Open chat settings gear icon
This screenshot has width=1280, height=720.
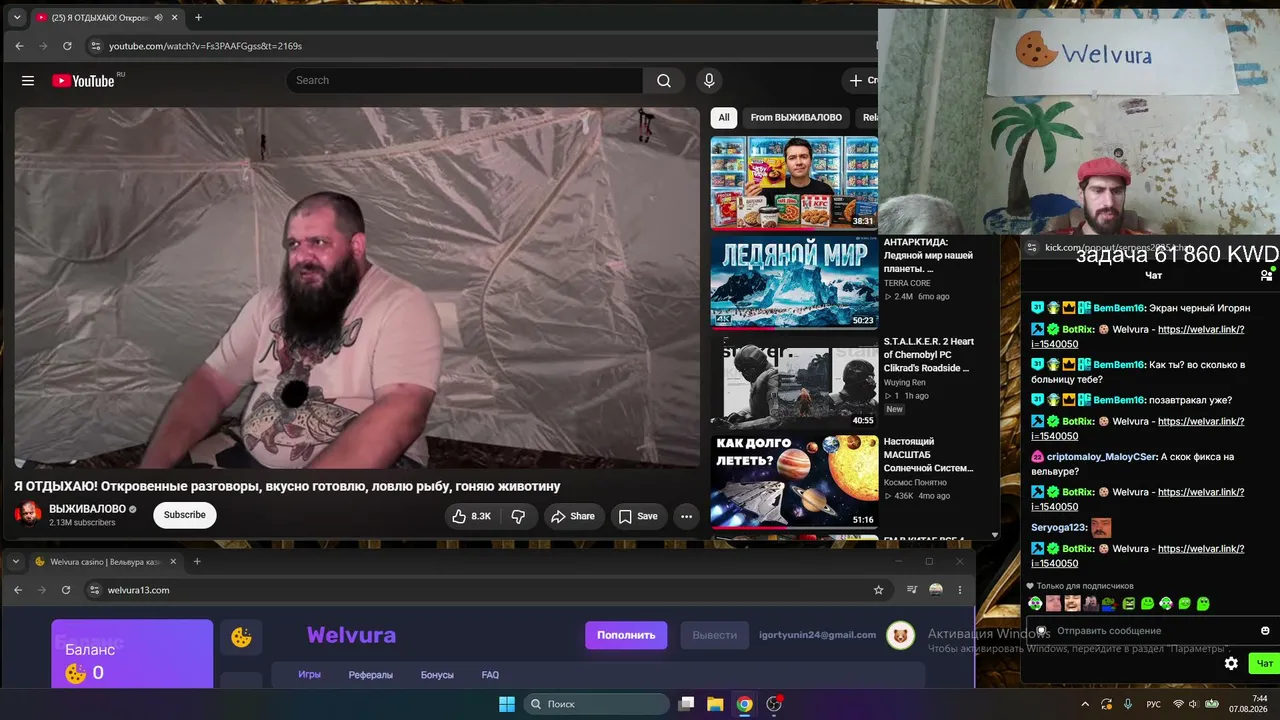tap(1231, 663)
